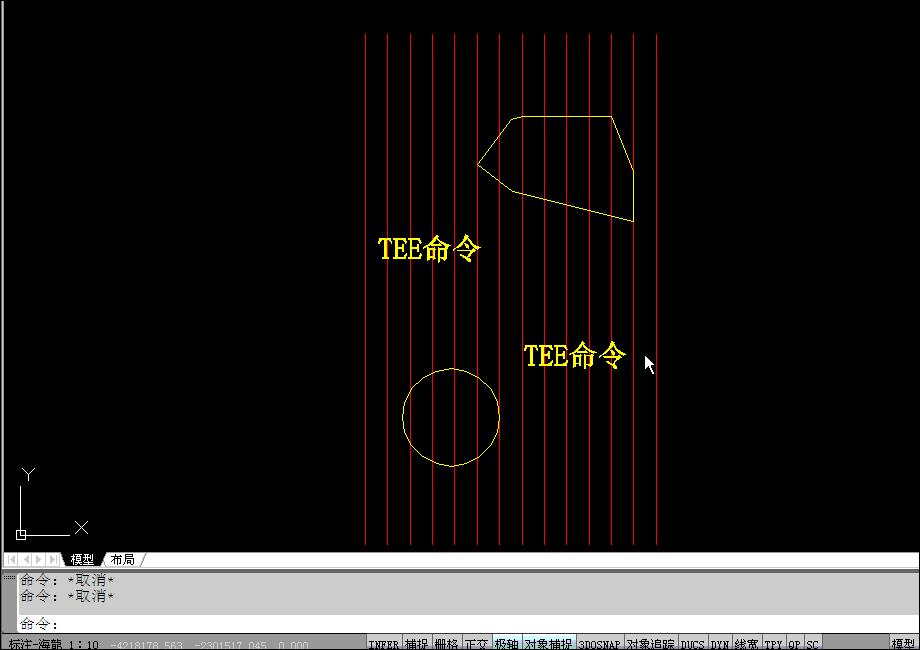Turn on 正交 ortho mode

(477, 644)
